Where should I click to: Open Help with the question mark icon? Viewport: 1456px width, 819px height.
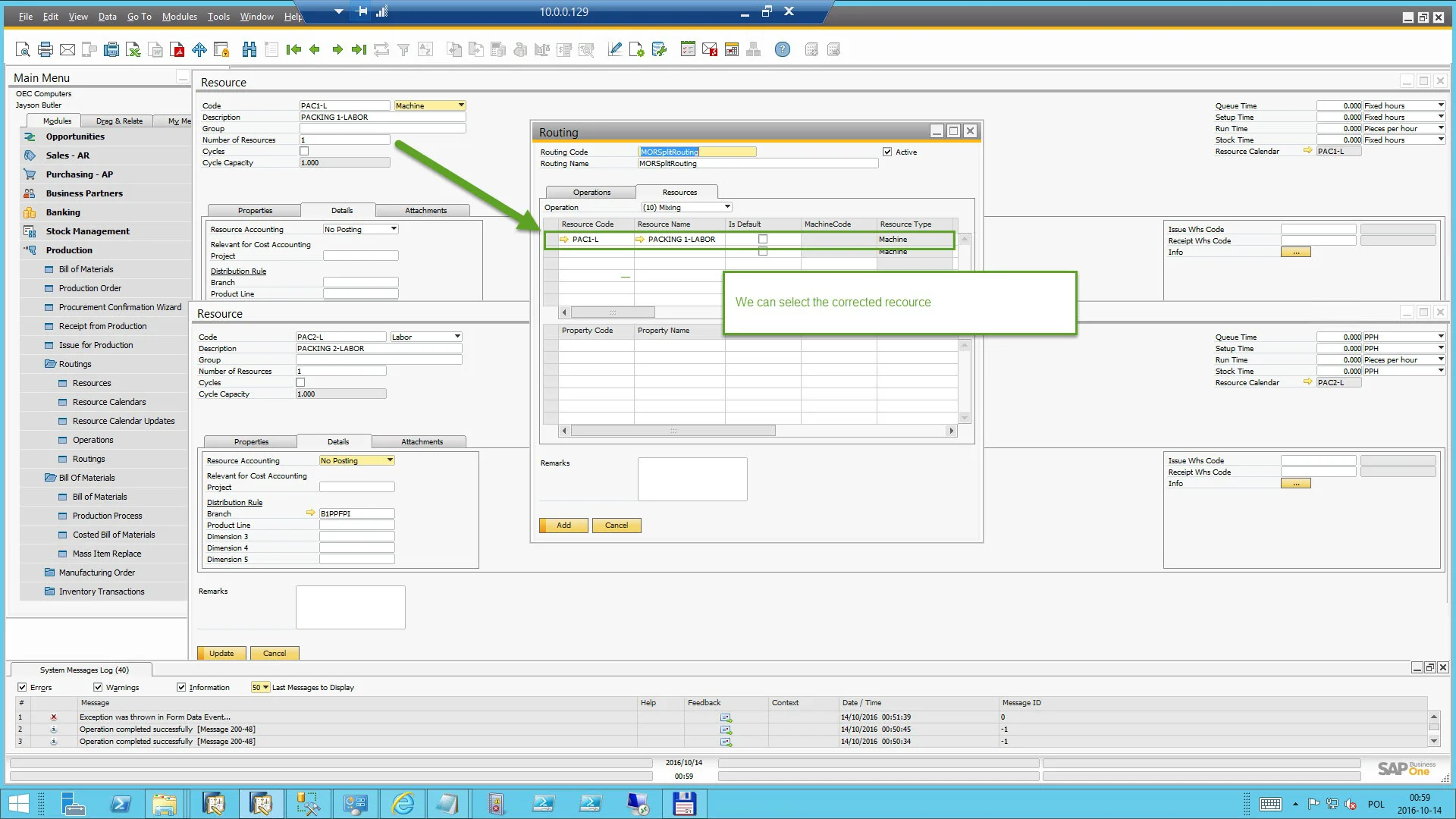click(782, 50)
